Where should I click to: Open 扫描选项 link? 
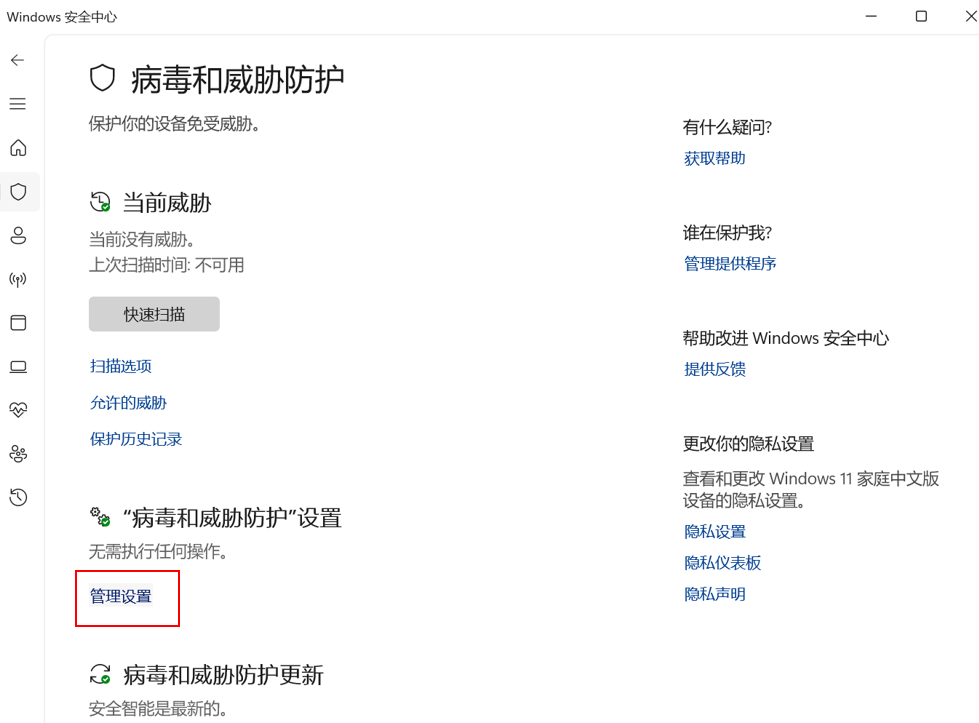pyautogui.click(x=121, y=366)
